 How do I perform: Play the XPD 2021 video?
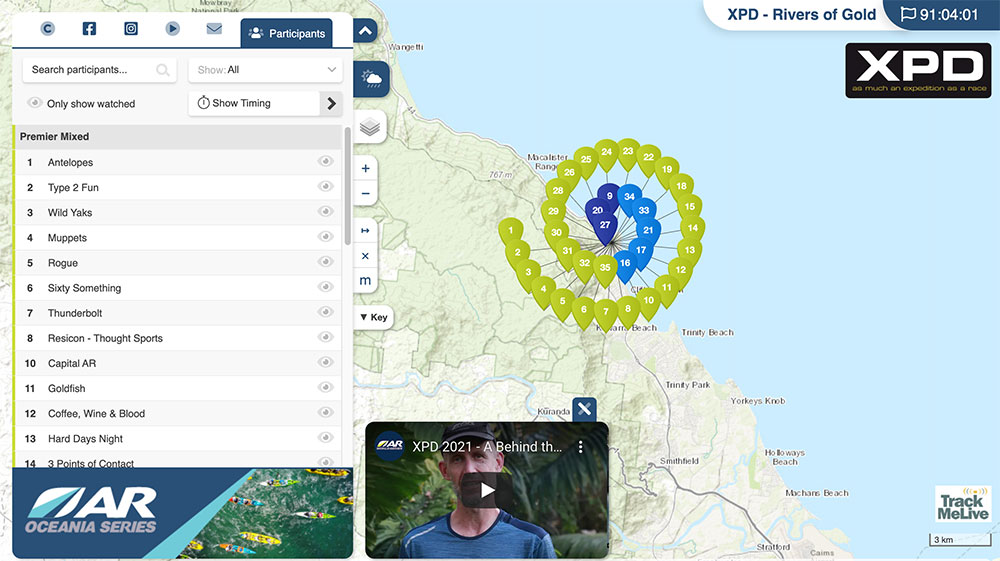487,490
